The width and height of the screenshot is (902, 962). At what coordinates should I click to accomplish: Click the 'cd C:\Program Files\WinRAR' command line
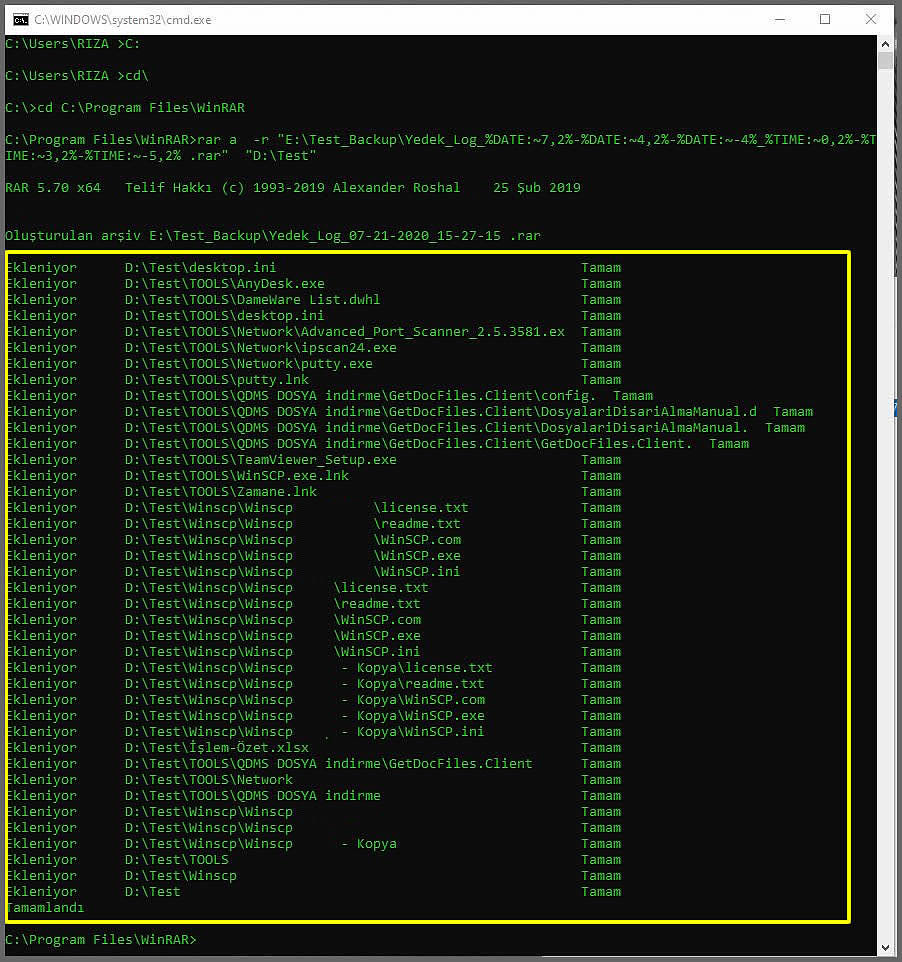[125, 108]
